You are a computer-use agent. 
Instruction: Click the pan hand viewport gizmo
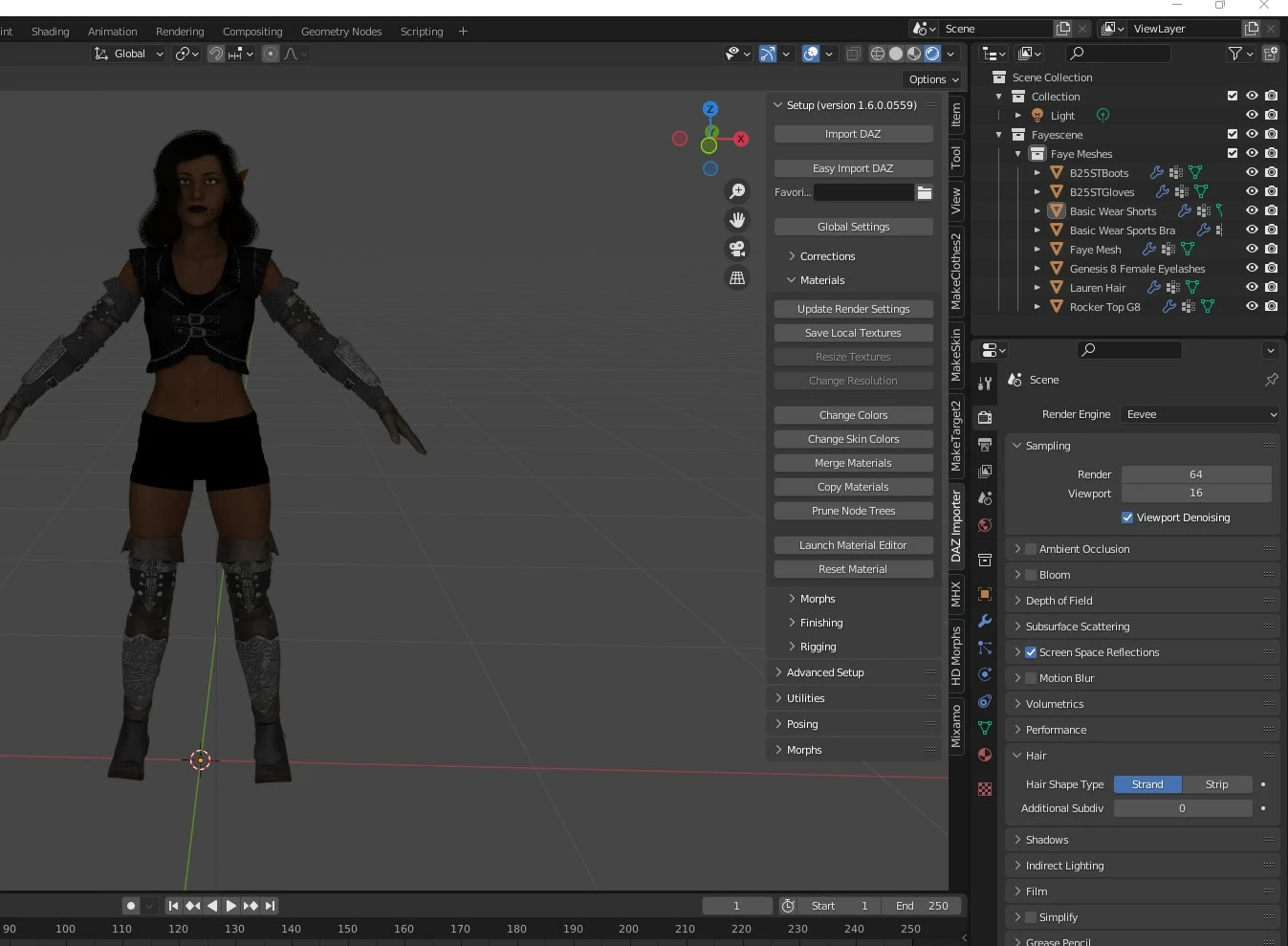737,220
